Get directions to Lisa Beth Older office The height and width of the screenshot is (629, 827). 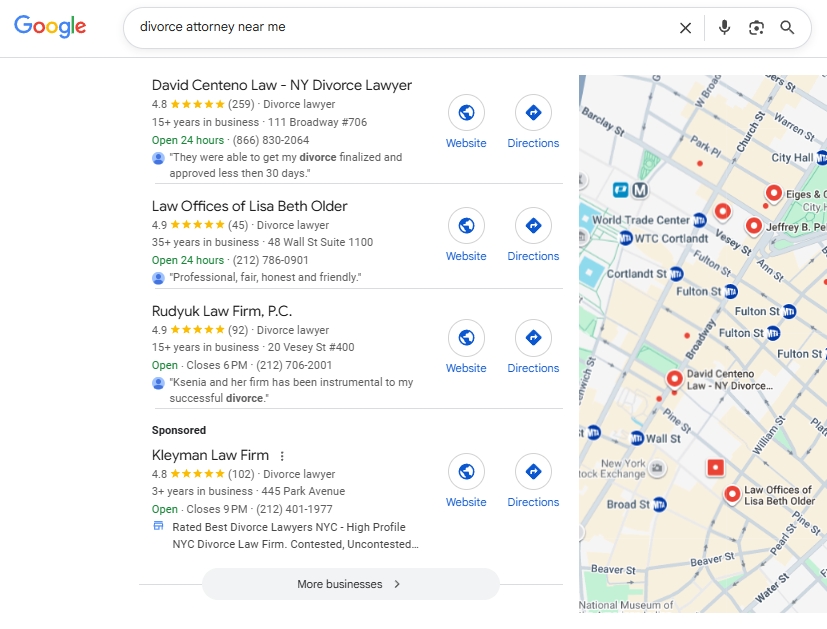pos(533,226)
